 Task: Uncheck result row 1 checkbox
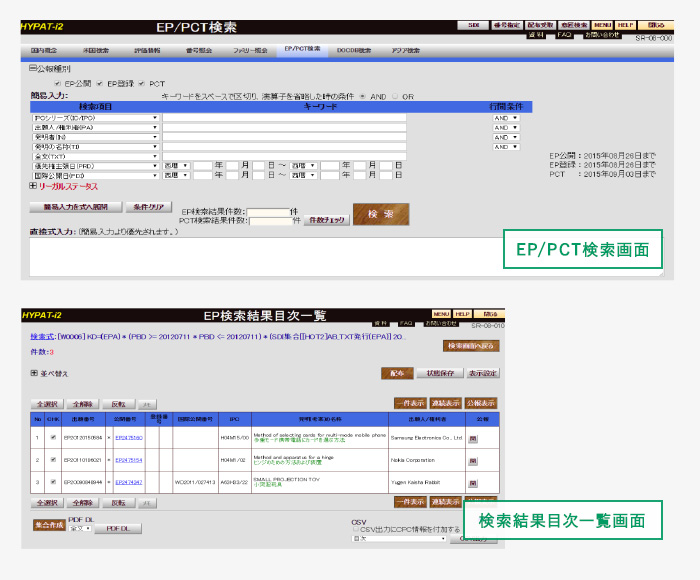click(x=53, y=438)
